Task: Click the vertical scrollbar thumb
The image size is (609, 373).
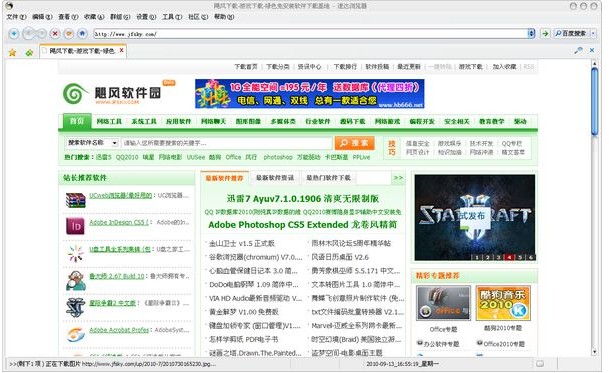Action: pyautogui.click(x=594, y=102)
